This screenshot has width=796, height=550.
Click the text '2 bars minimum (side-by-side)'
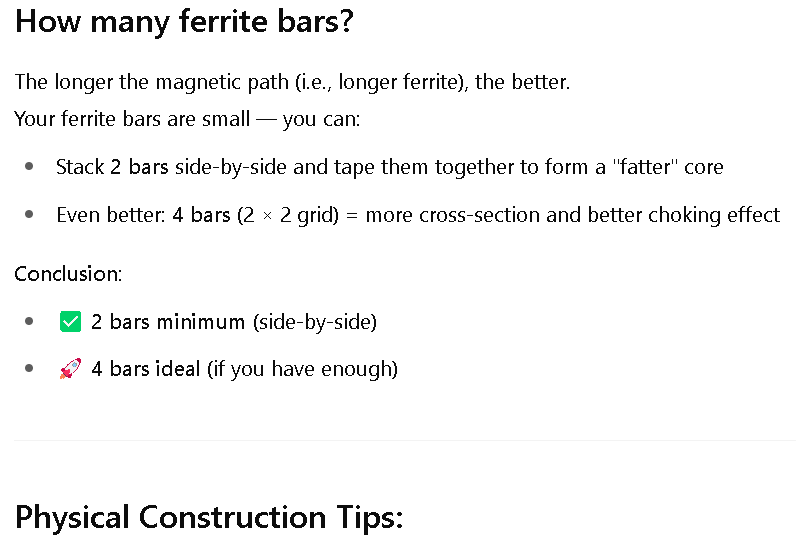coord(234,322)
